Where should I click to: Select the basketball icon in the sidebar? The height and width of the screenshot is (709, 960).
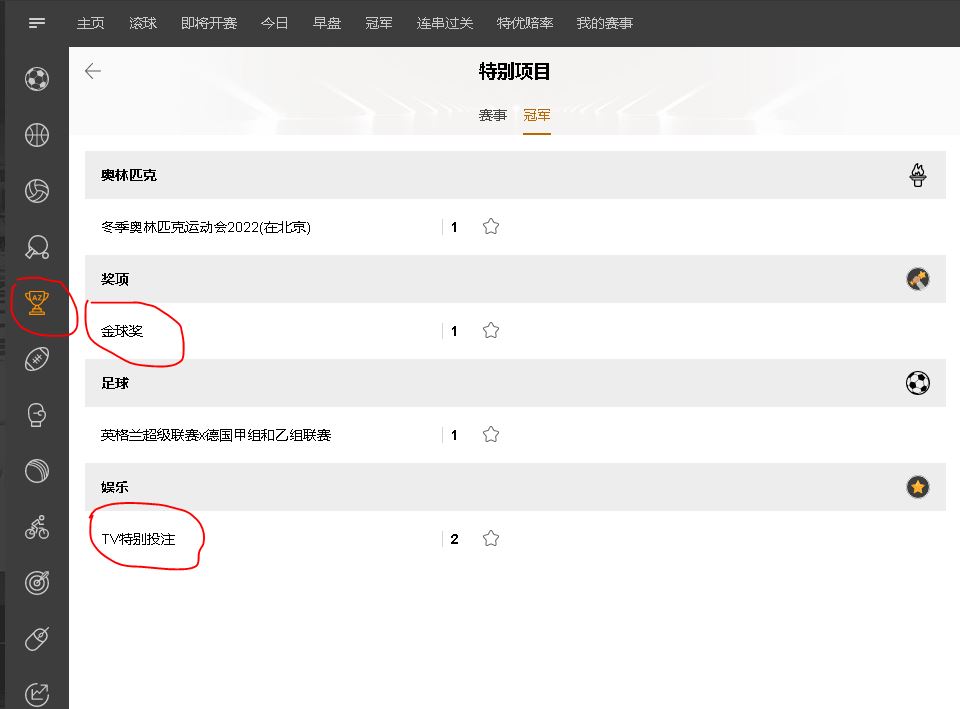[37, 135]
